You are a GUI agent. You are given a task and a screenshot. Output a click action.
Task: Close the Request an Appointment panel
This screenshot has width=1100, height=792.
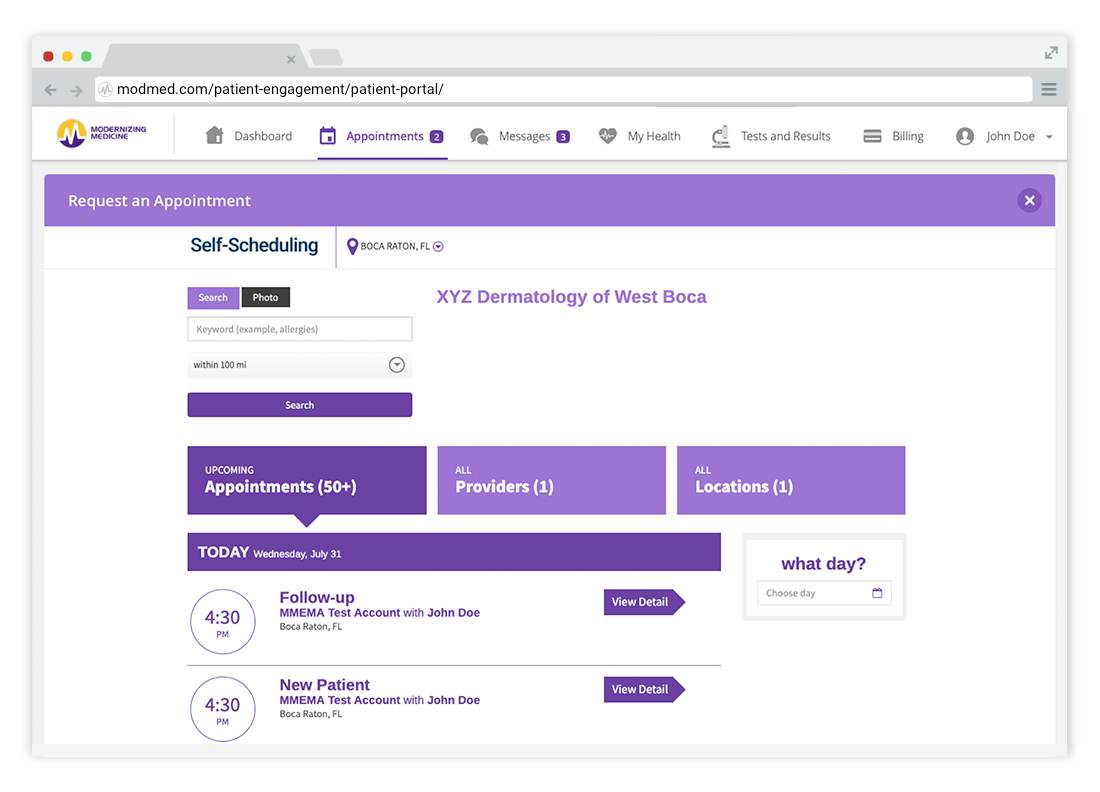1029,201
